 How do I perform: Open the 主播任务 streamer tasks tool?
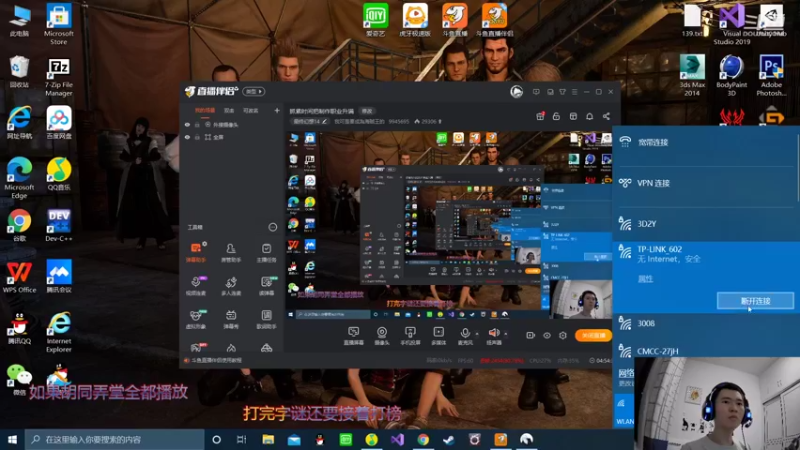point(266,252)
